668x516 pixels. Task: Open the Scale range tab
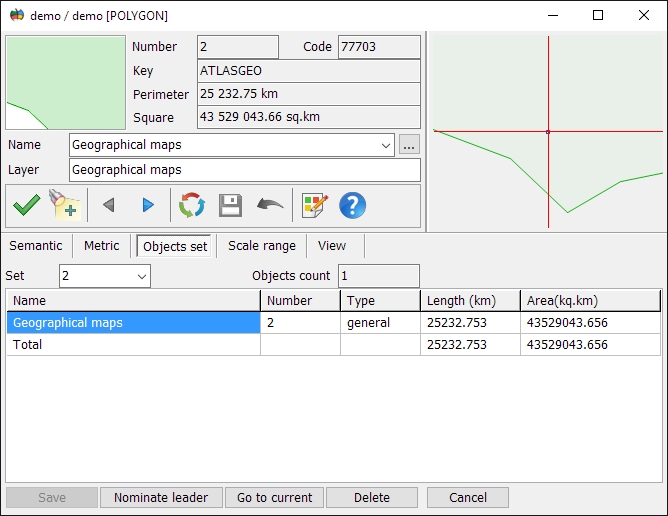262,246
